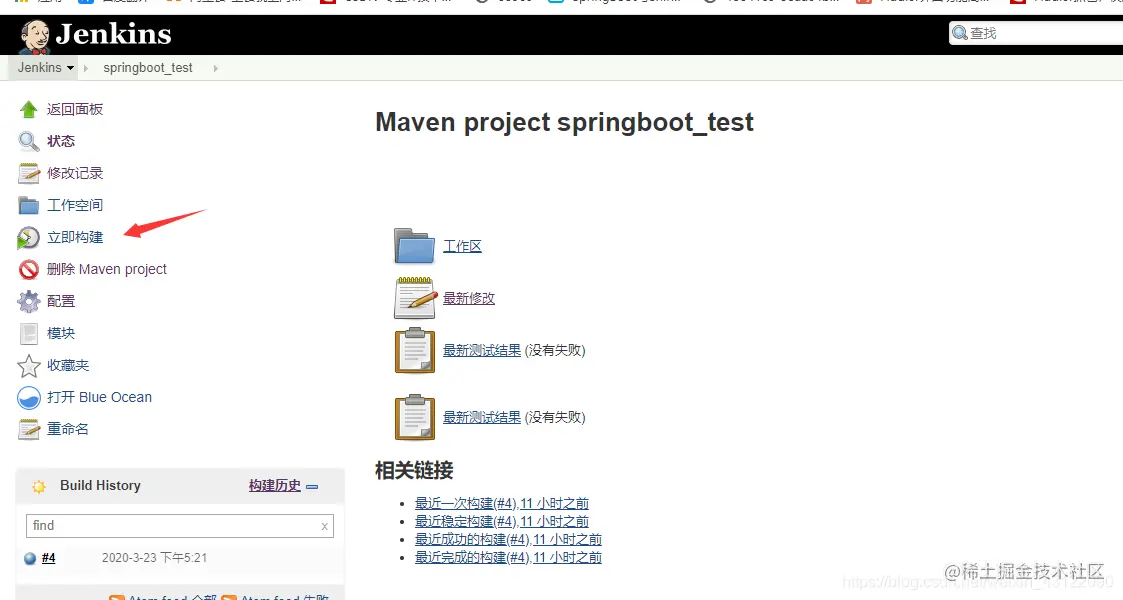1123x600 pixels.
Task: Click the sun weather icon in Build History
Action: coord(39,486)
